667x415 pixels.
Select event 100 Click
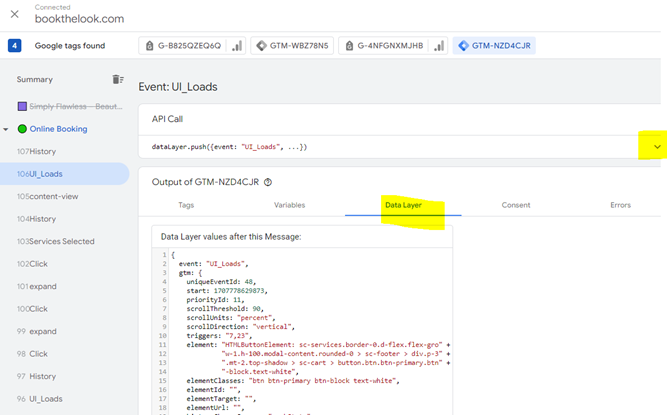click(x=32, y=309)
